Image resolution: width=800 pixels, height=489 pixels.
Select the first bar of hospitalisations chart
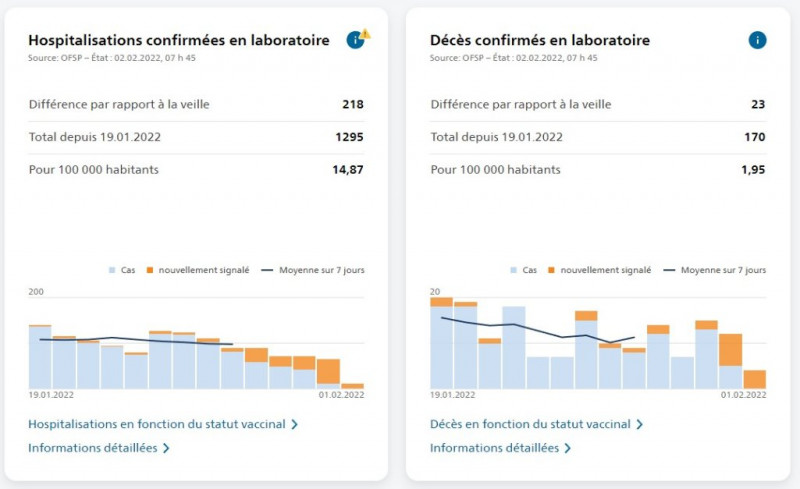pos(40,357)
